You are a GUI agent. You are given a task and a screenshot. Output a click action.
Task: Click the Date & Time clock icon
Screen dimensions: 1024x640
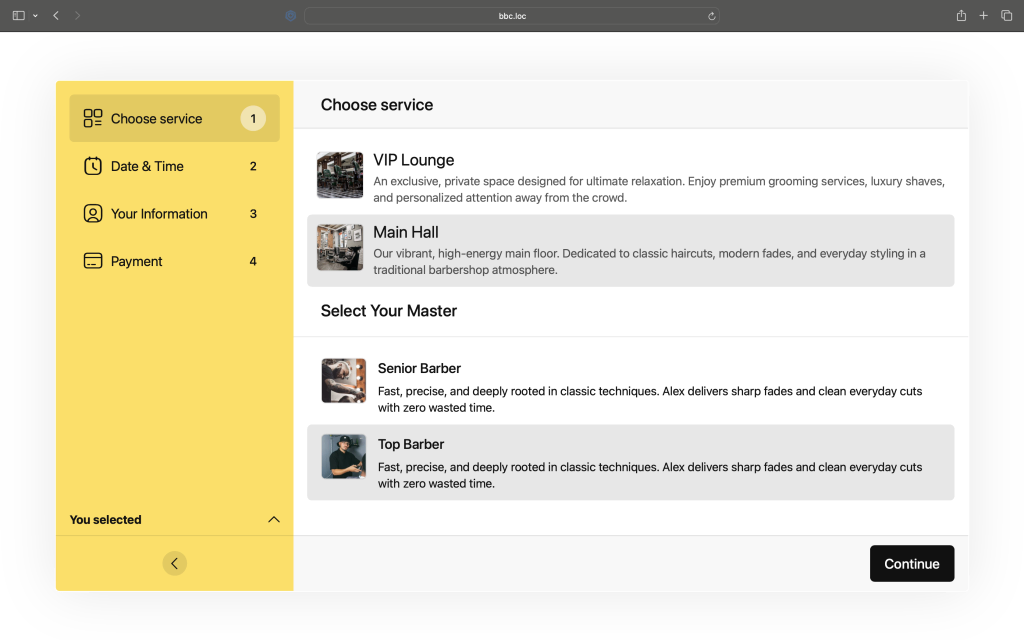93,166
